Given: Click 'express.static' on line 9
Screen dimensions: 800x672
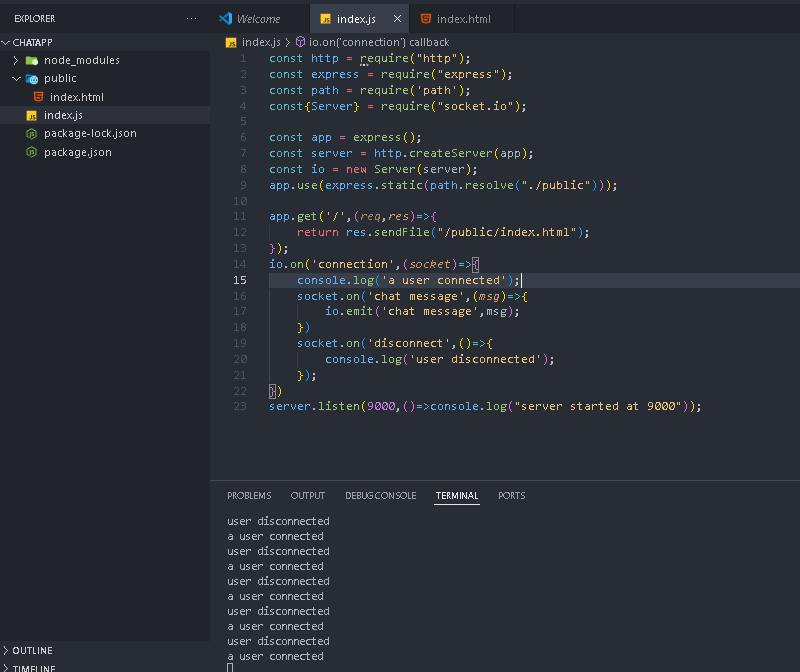Looking at the screenshot, I should coord(374,185).
